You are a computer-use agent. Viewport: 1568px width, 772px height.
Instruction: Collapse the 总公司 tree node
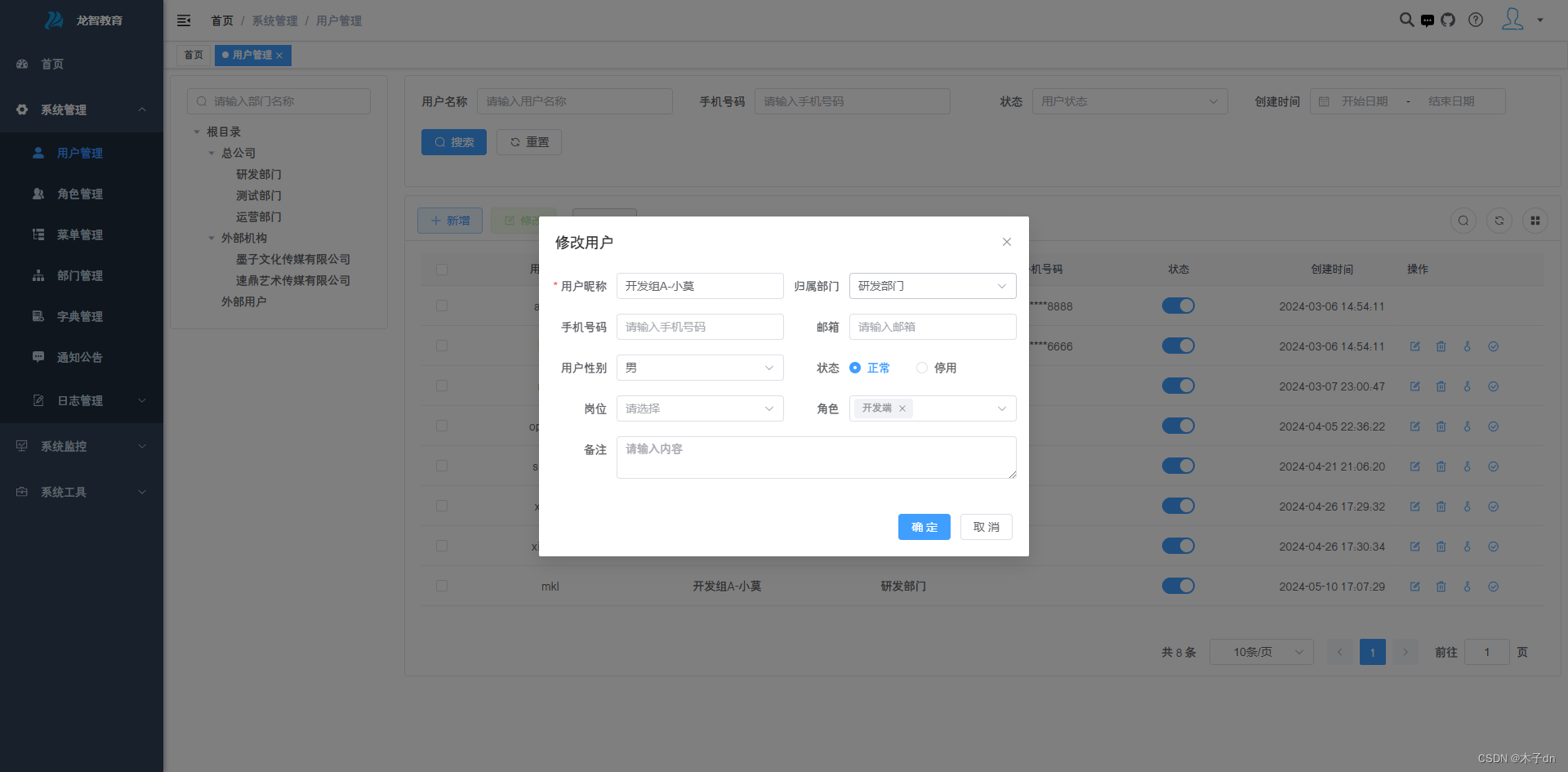pyautogui.click(x=212, y=154)
